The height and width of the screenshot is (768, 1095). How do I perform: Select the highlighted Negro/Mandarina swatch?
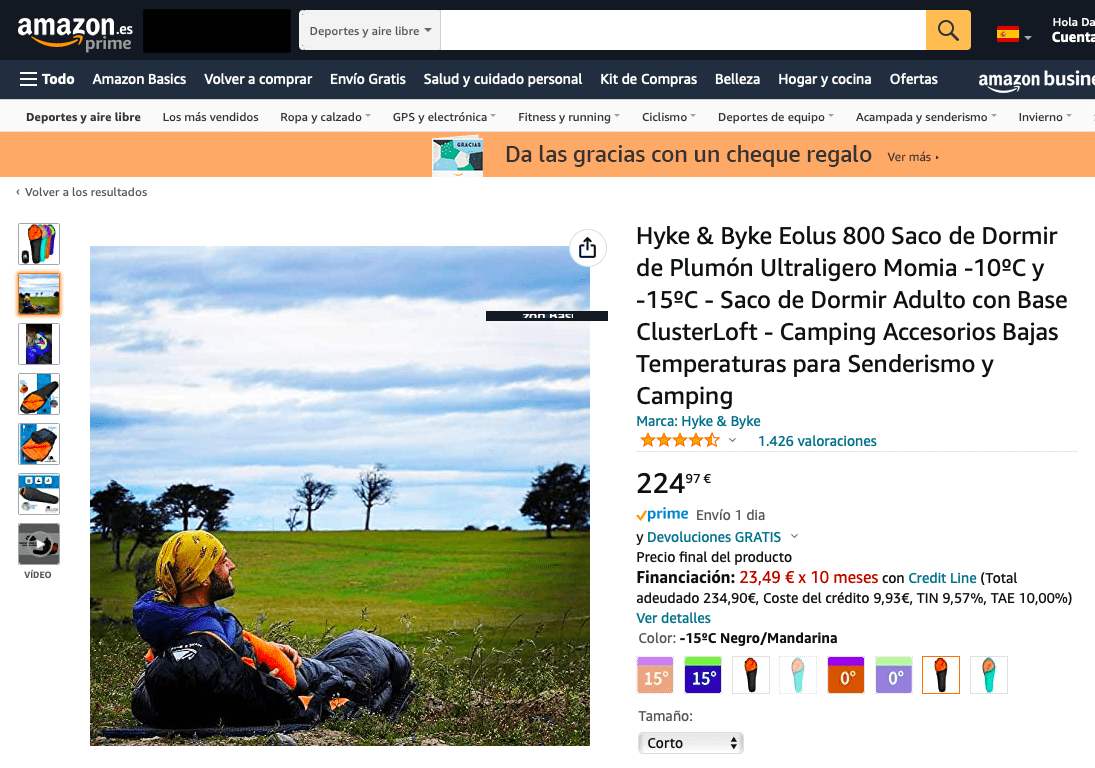click(x=941, y=675)
